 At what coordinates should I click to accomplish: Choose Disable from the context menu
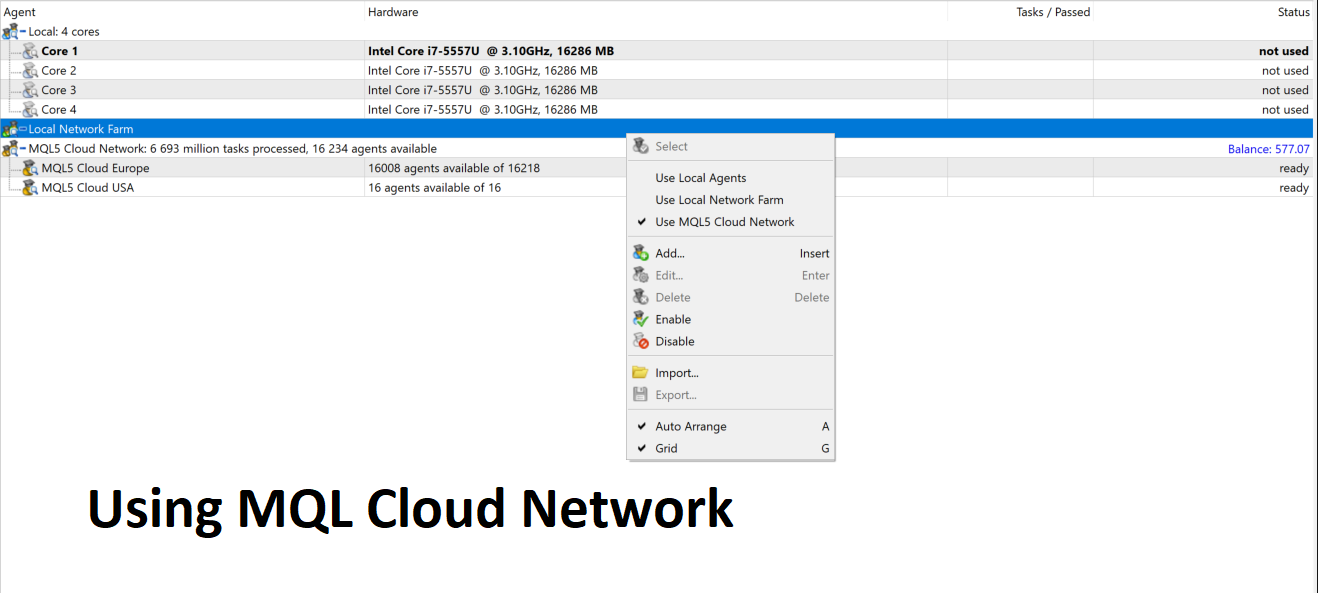coord(730,341)
